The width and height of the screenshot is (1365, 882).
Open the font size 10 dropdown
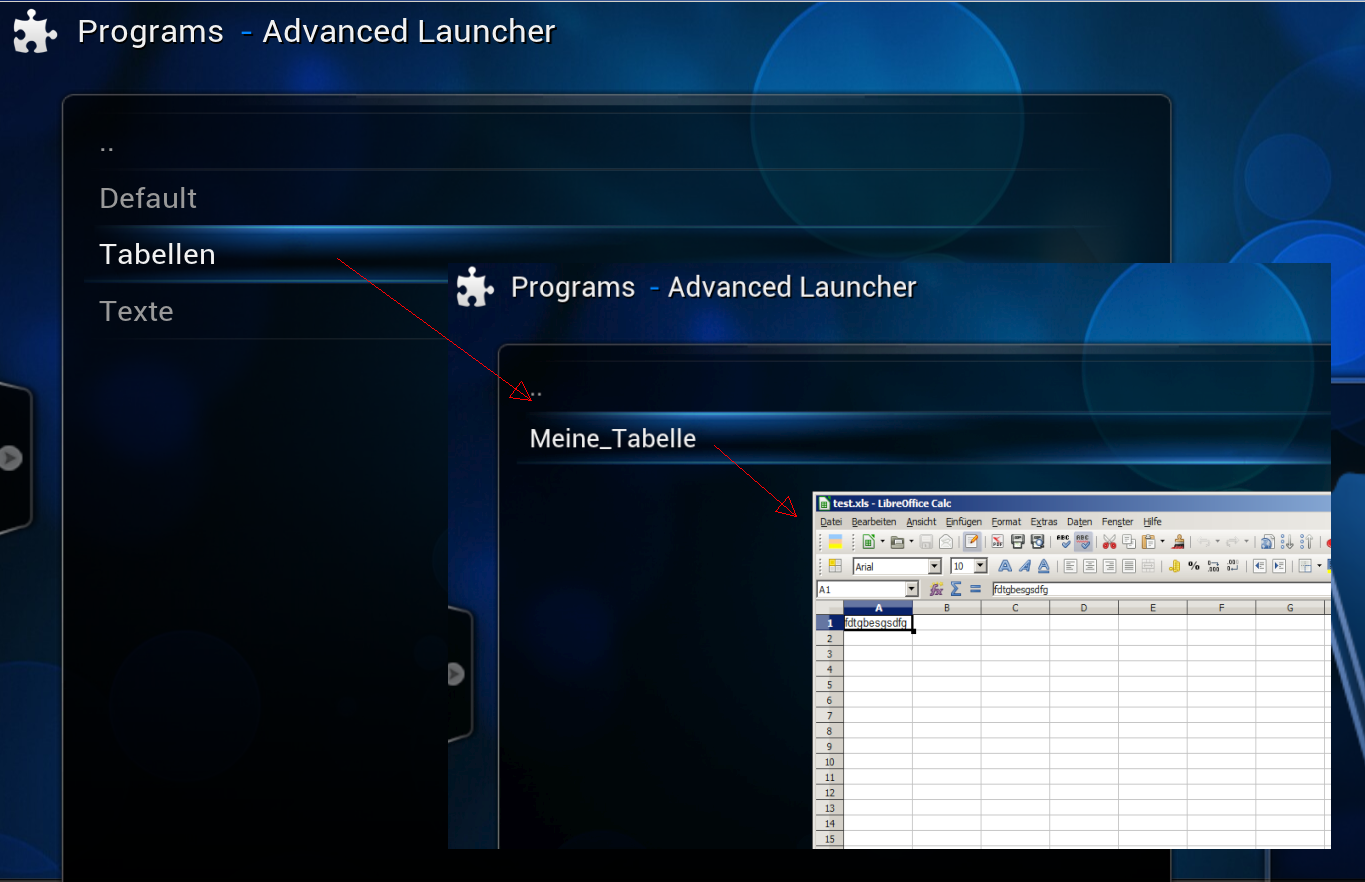[x=980, y=566]
